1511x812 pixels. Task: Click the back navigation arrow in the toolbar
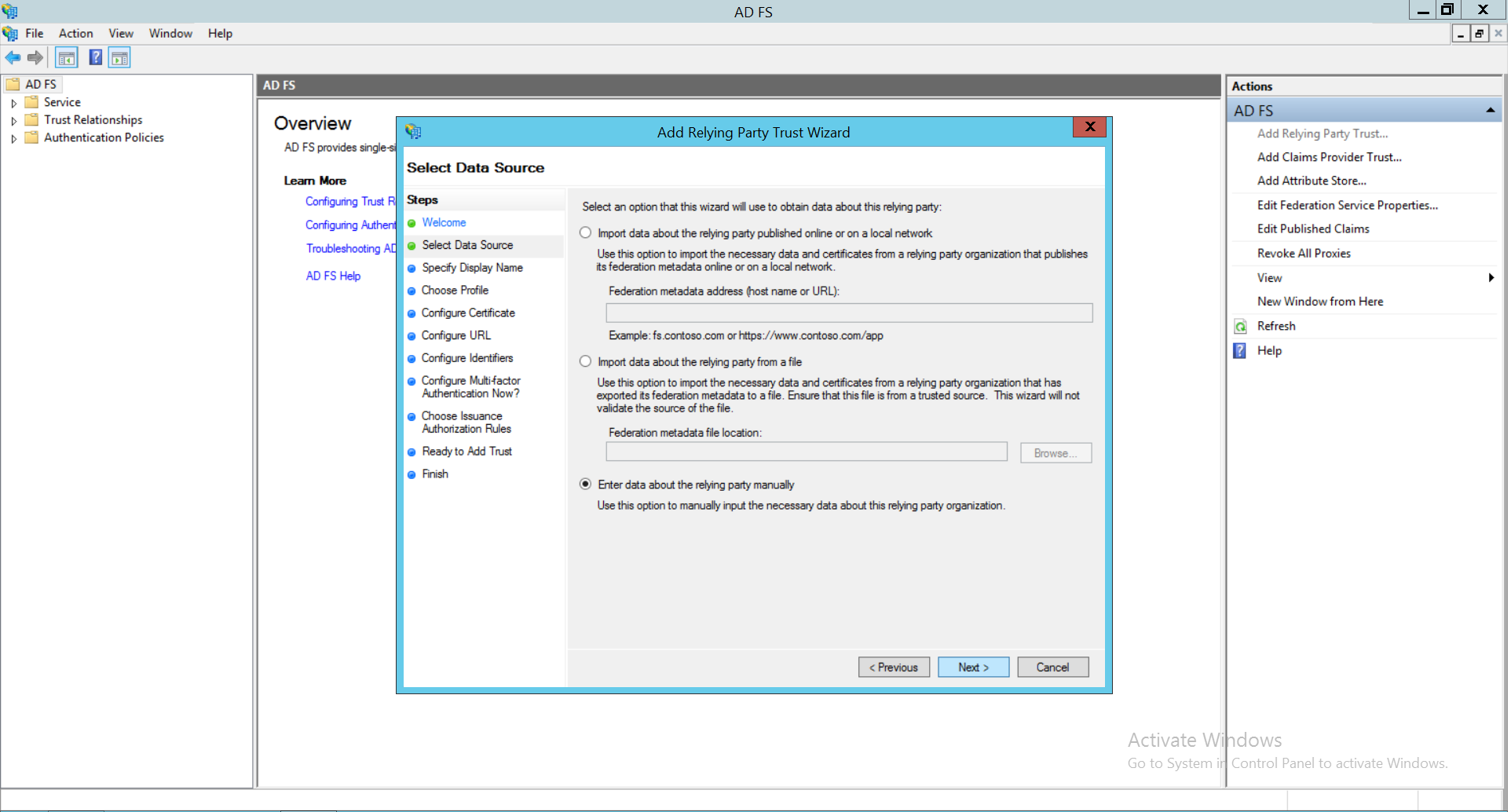tap(13, 57)
